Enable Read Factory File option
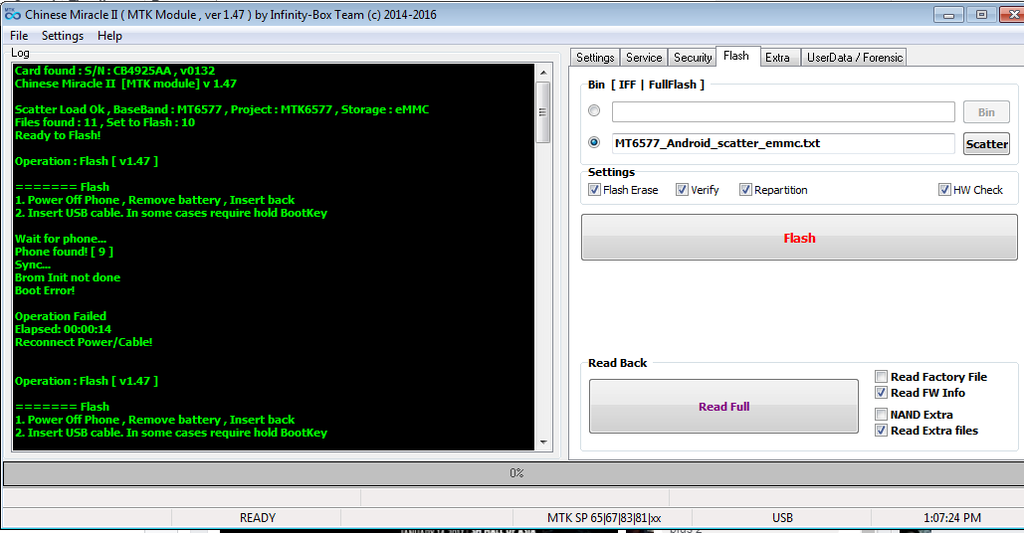Screen dimensions: 1024x533 click(881, 377)
